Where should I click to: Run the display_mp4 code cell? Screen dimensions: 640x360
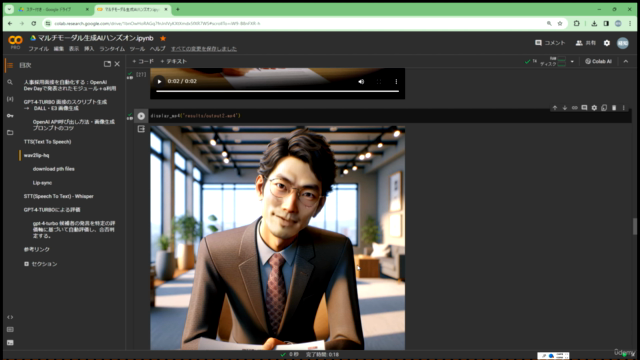(141, 116)
